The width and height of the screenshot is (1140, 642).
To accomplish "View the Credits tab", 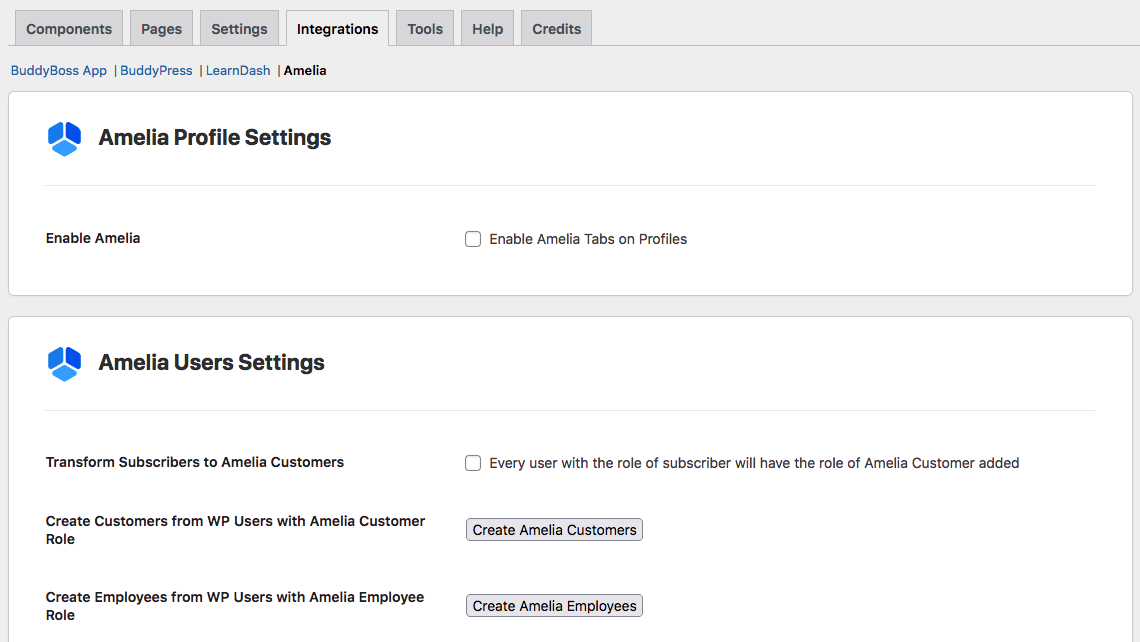I will click(556, 29).
